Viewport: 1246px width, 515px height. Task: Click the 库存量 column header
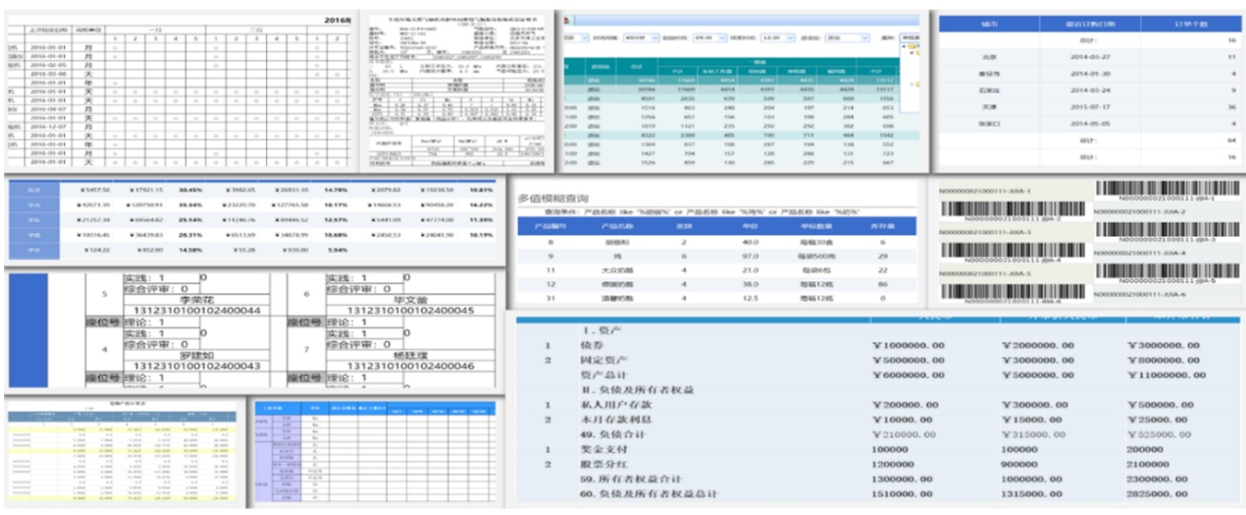coord(883,227)
